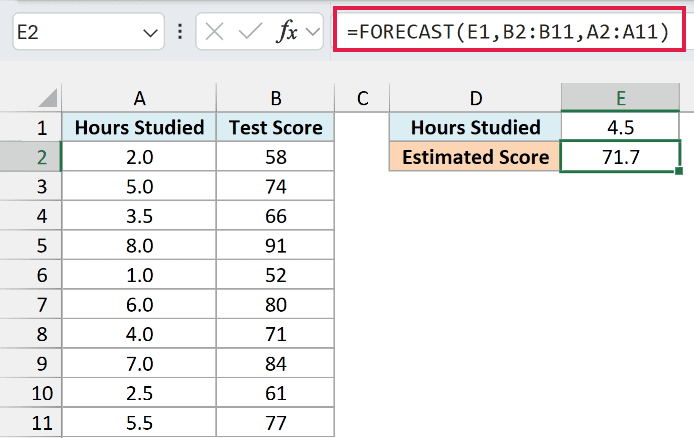Select cell E2 showing 71.7
This screenshot has height=438, width=694.
point(621,157)
